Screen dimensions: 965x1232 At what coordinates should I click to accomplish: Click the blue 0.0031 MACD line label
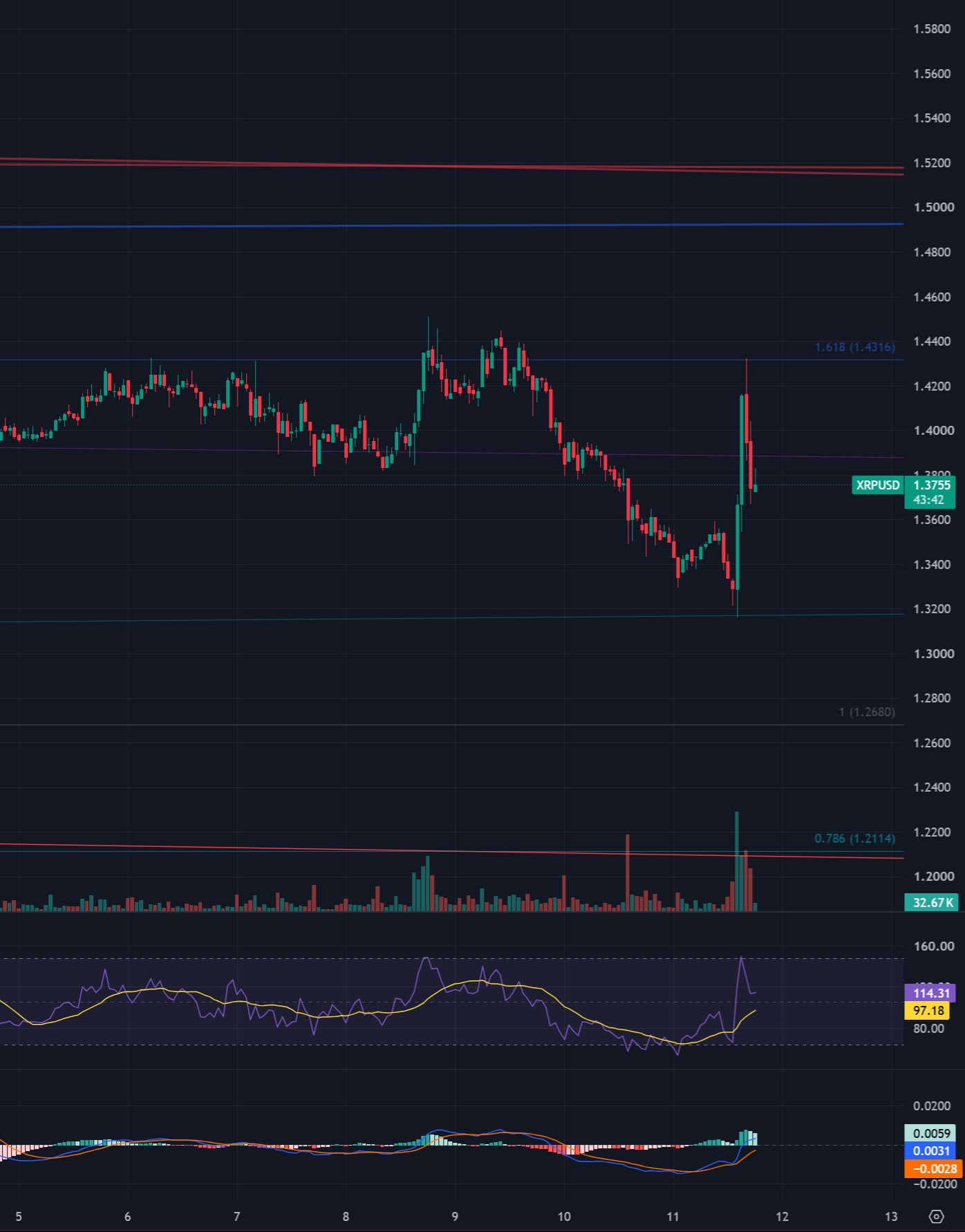[930, 1150]
